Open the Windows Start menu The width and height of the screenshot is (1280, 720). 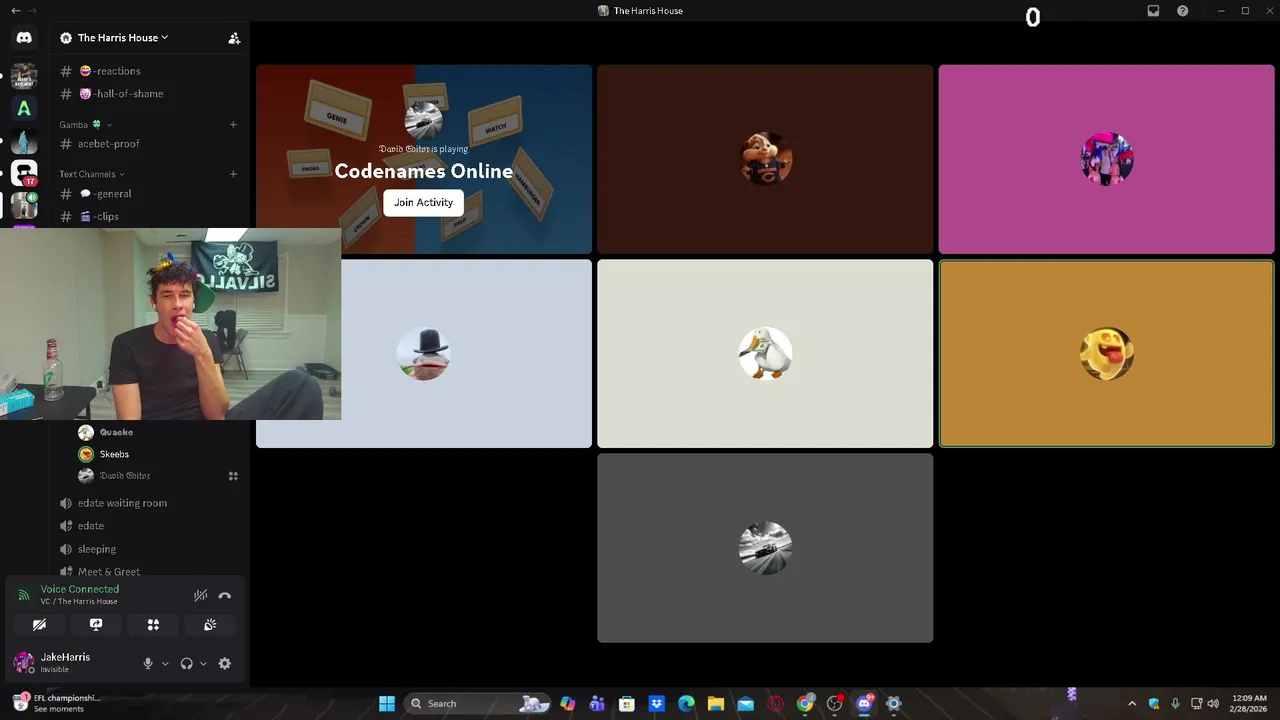[387, 704]
